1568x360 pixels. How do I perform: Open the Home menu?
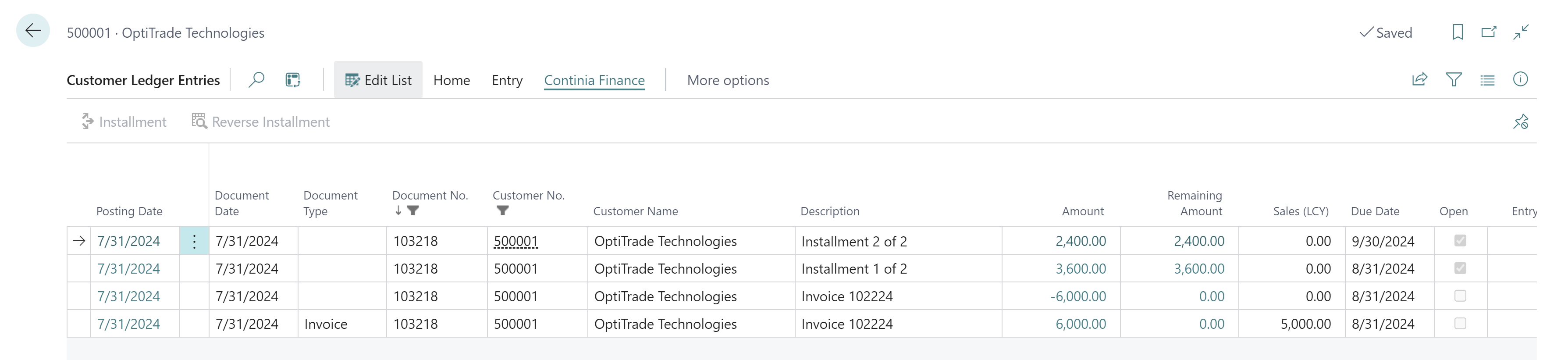[x=452, y=80]
